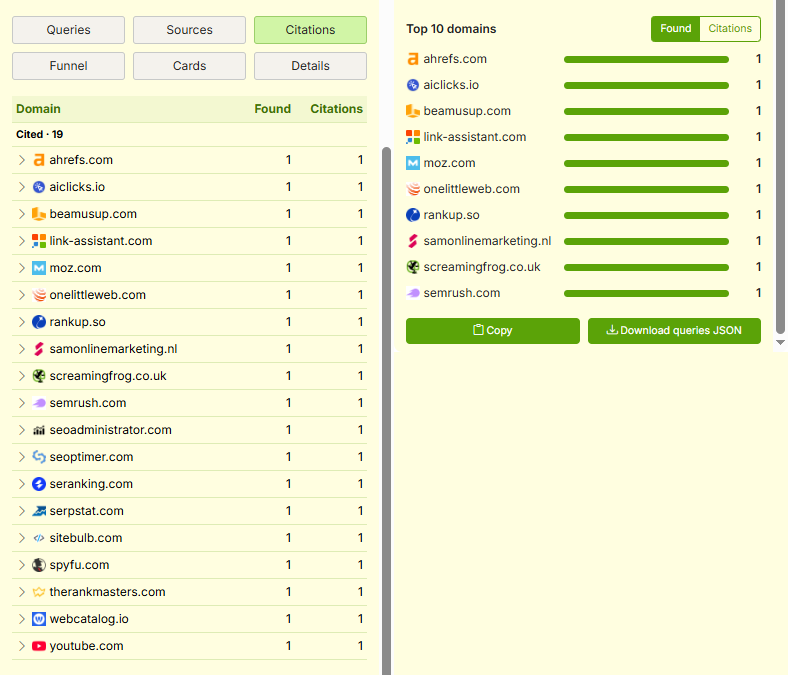The image size is (788, 675).
Task: Click the rankup.so favicon in domain table
Action: click(39, 322)
